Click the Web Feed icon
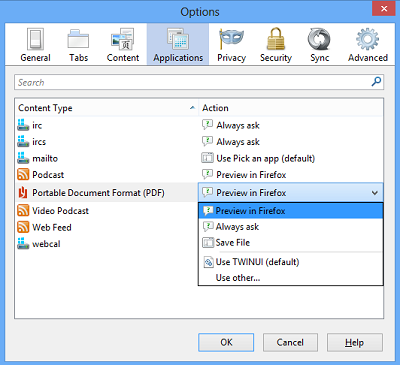The height and width of the screenshot is (365, 400). click(23, 227)
